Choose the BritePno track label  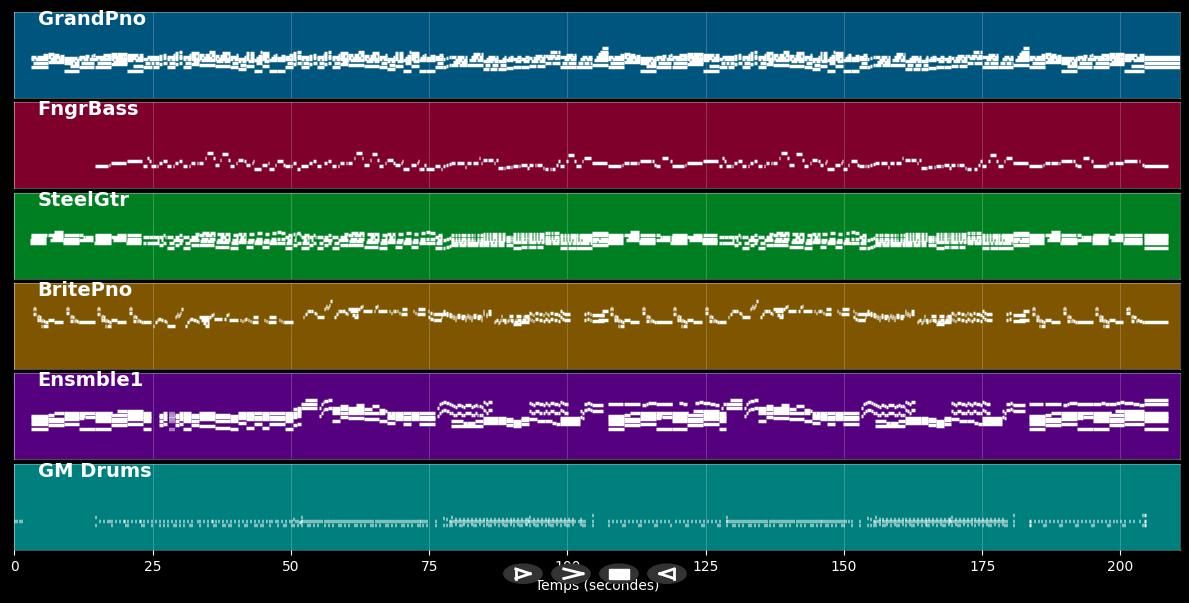tap(85, 290)
